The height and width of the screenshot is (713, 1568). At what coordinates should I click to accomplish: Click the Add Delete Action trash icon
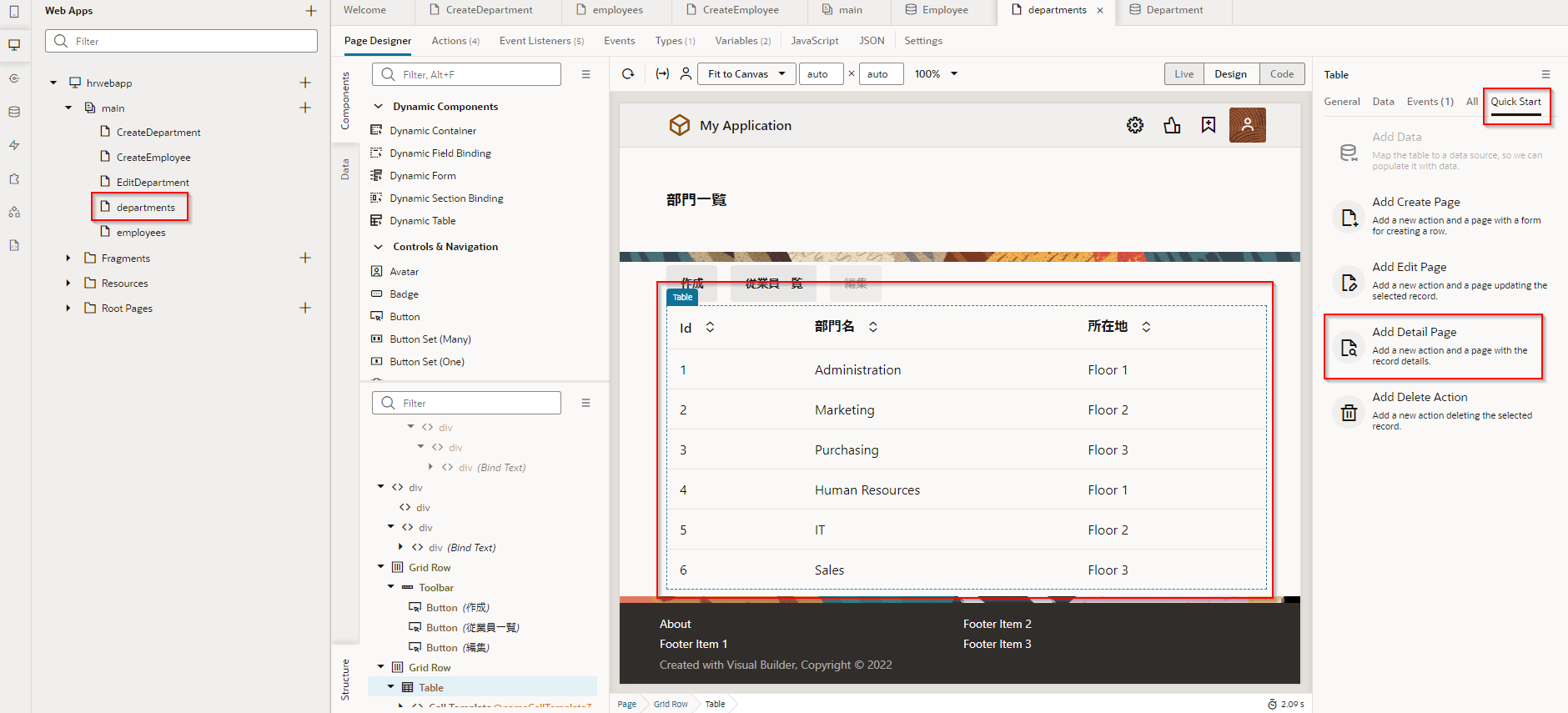pyautogui.click(x=1349, y=412)
